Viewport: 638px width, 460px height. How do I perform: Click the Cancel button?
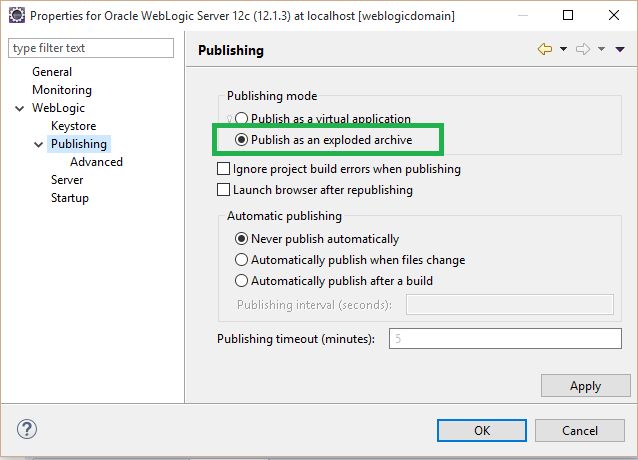coord(580,430)
